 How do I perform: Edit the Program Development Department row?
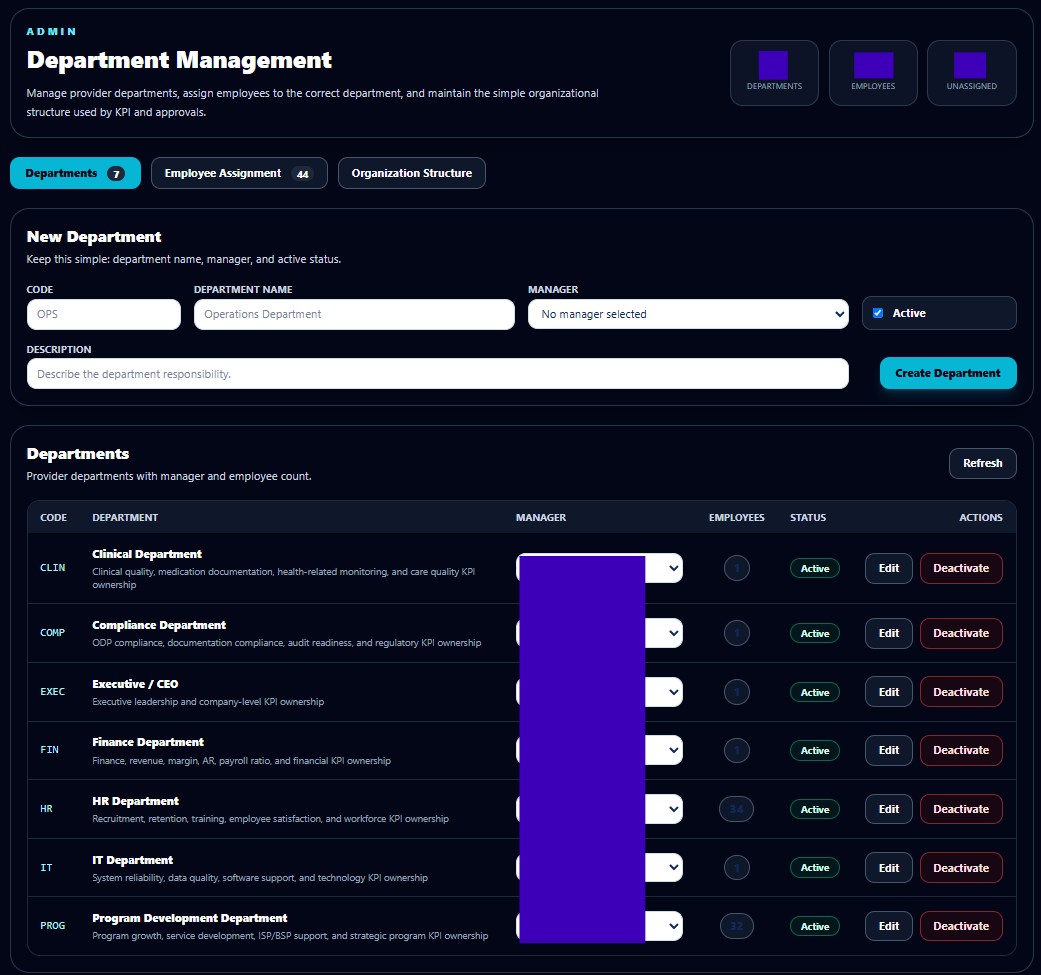click(888, 926)
